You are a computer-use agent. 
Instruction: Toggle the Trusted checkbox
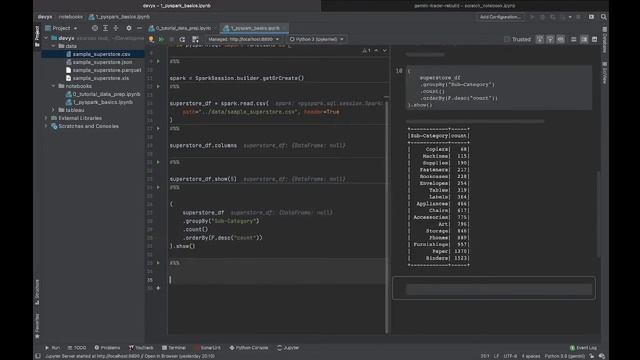coord(507,39)
